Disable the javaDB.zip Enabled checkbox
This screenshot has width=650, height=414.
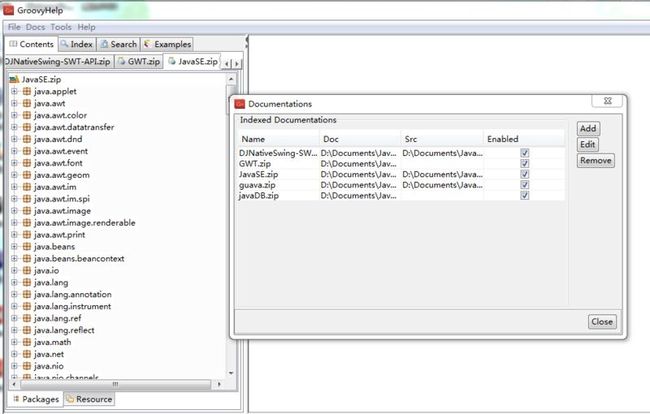[x=524, y=195]
